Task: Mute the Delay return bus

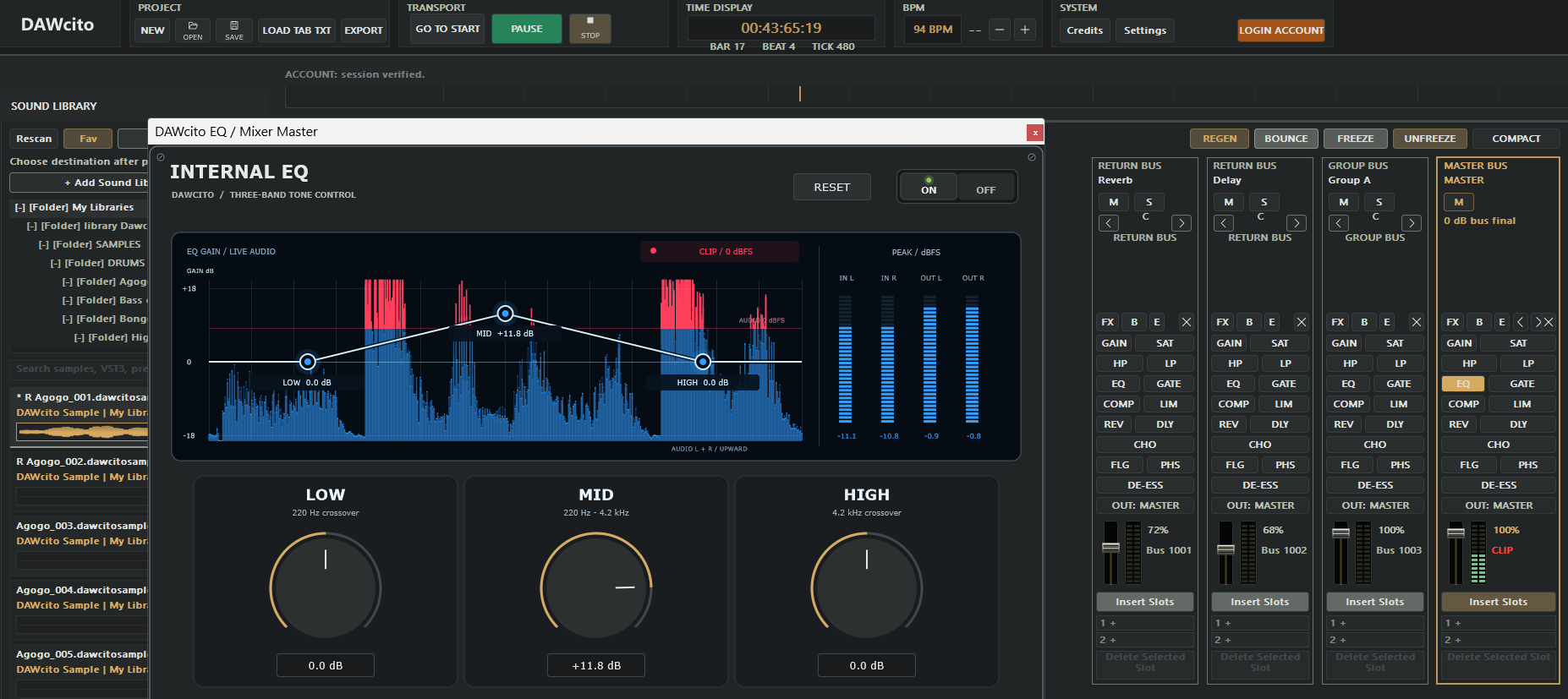Action: [1229, 202]
